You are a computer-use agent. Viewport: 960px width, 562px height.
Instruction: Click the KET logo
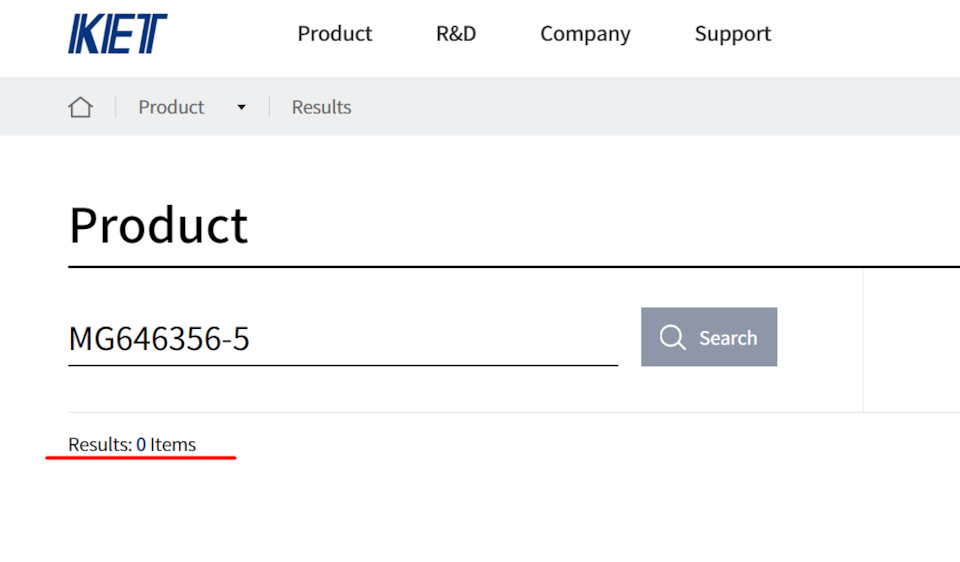pyautogui.click(x=117, y=34)
